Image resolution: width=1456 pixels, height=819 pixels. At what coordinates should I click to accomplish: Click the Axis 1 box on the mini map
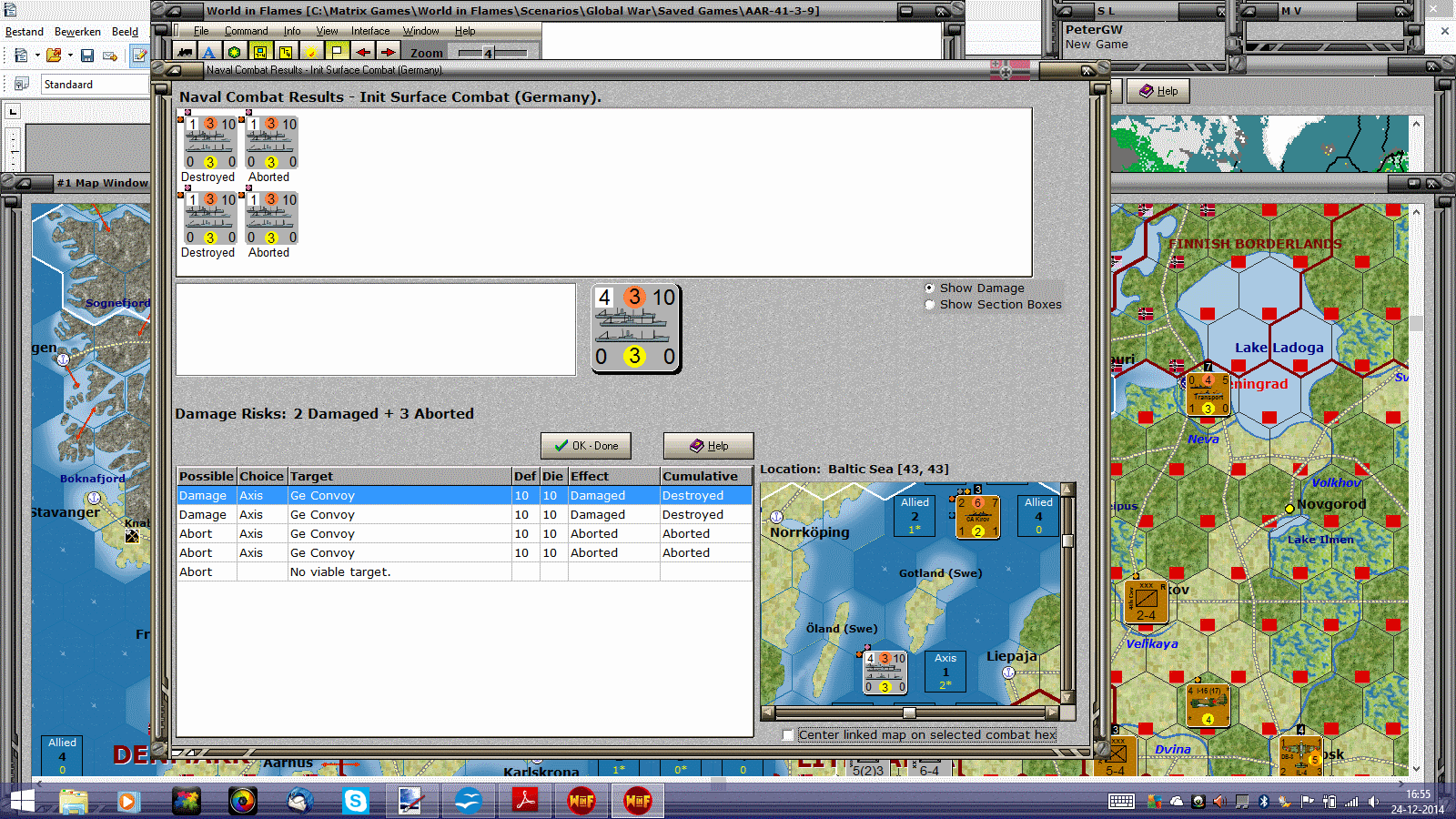click(x=945, y=671)
